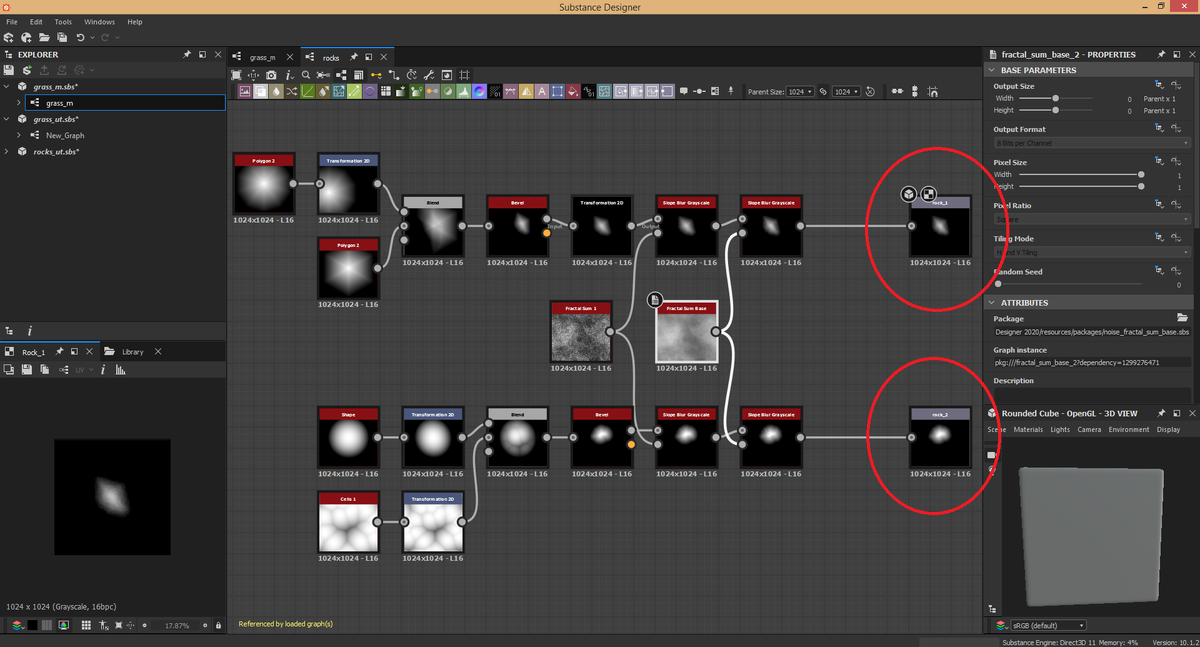Collapse the BASE PARAMETERS section
The width and height of the screenshot is (1200, 647).
(991, 70)
